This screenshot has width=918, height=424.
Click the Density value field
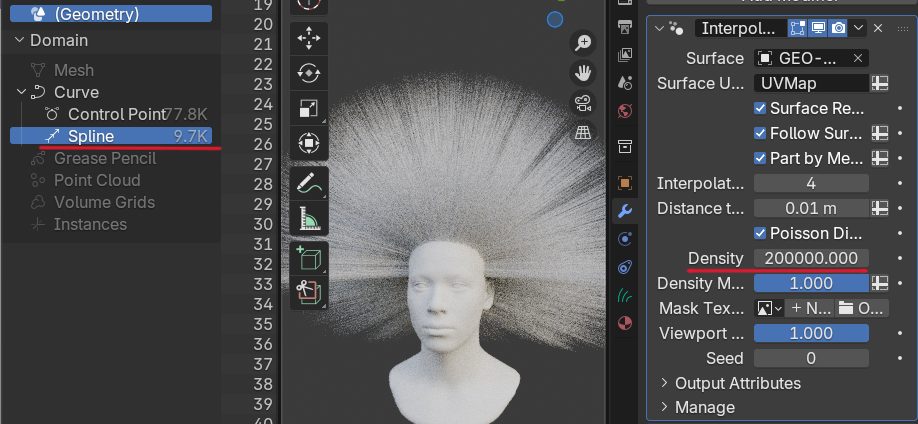pyautogui.click(x=811, y=258)
